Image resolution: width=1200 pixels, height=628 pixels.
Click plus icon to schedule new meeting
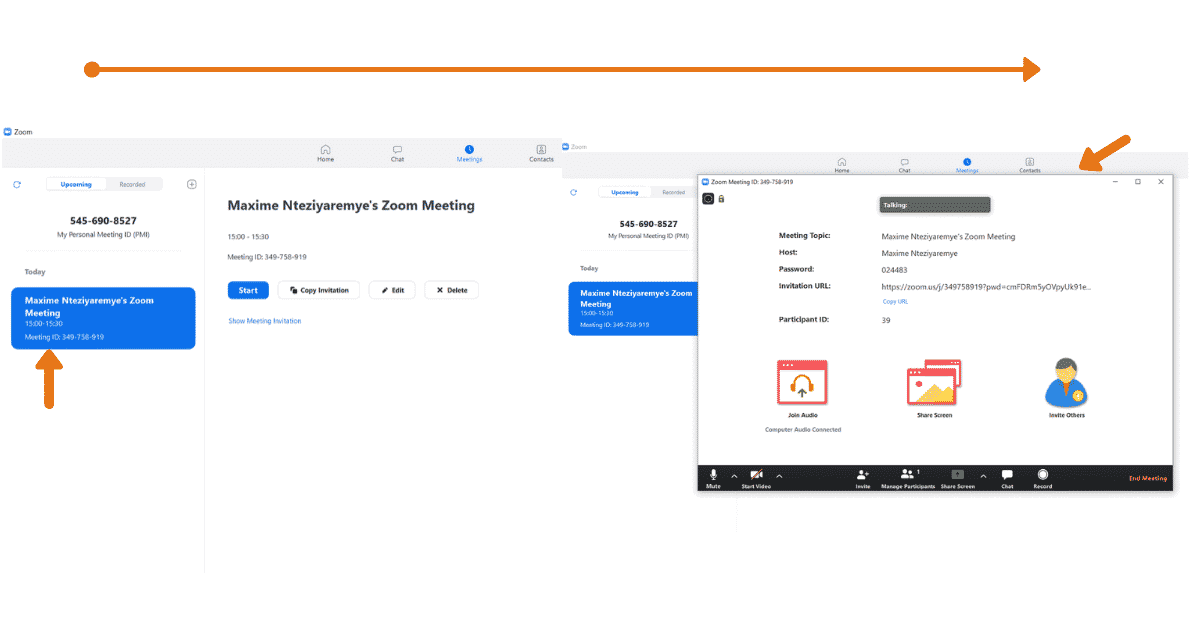(x=192, y=184)
